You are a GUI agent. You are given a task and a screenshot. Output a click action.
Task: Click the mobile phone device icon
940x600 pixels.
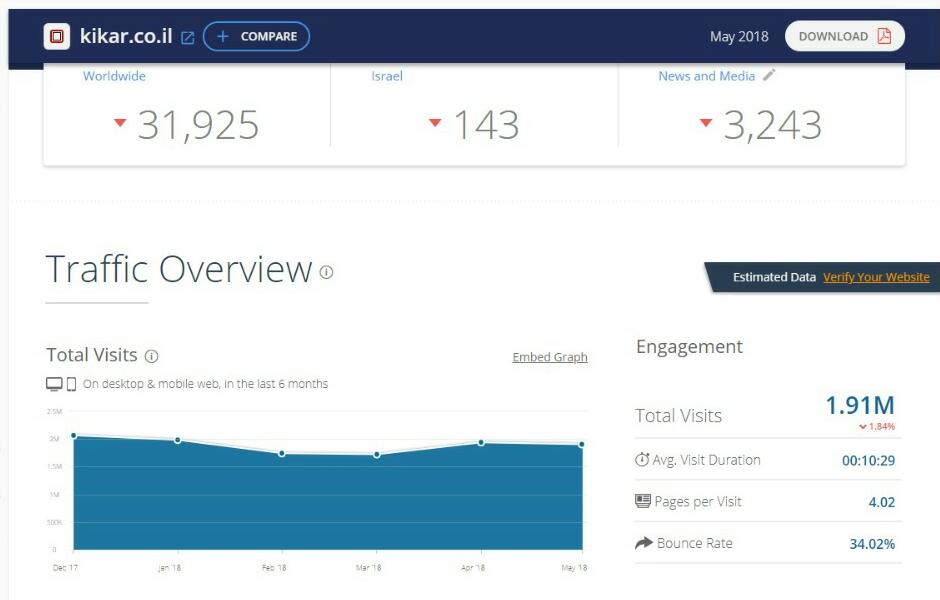(x=71, y=384)
